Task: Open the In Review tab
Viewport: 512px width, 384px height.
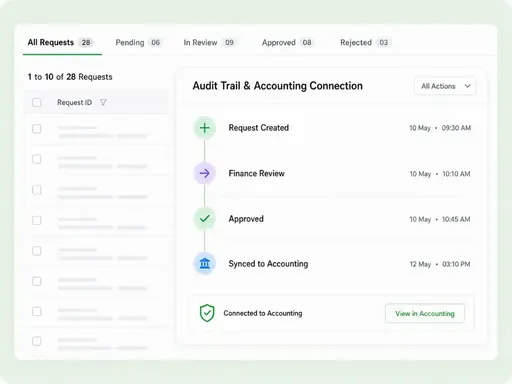Action: pos(210,43)
